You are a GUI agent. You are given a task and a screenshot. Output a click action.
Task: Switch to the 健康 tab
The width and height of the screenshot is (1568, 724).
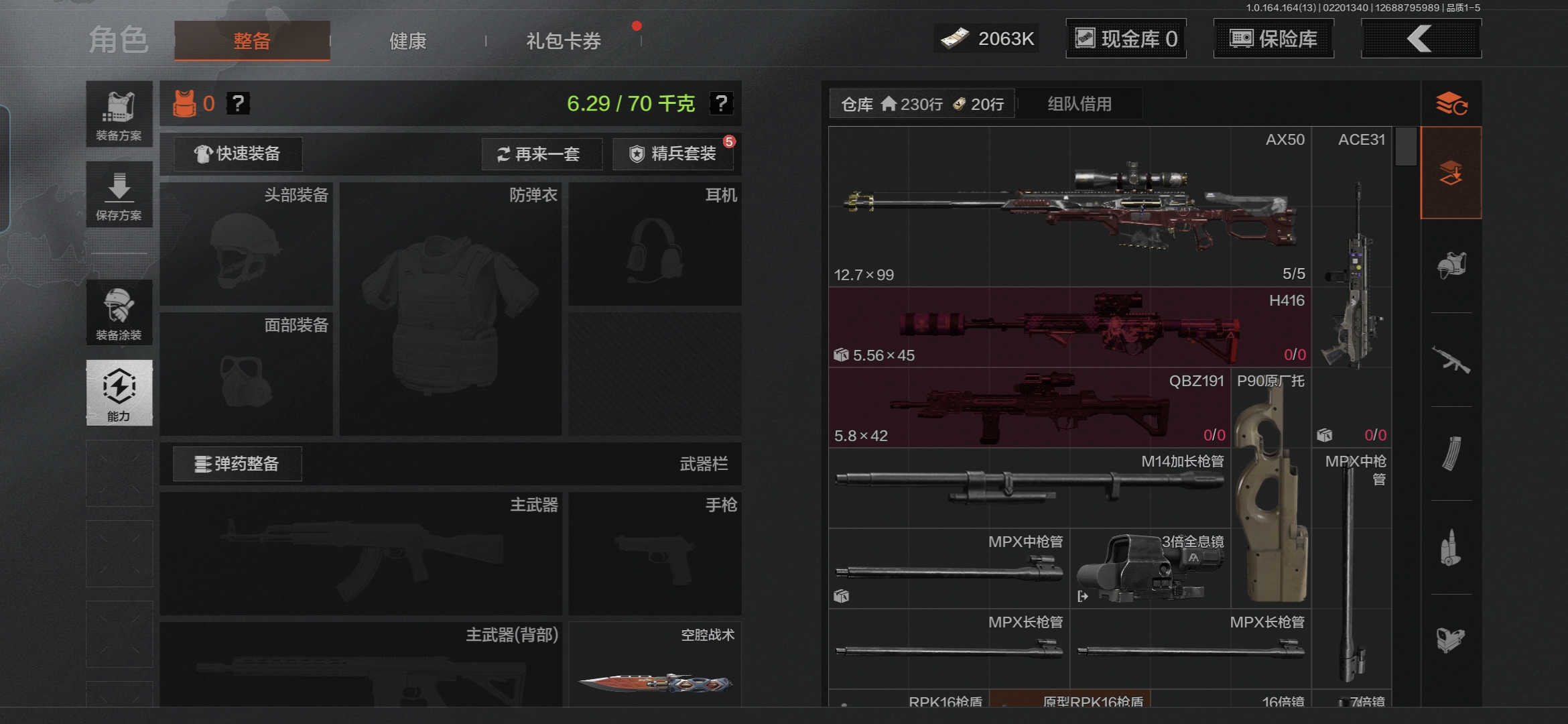click(x=407, y=42)
